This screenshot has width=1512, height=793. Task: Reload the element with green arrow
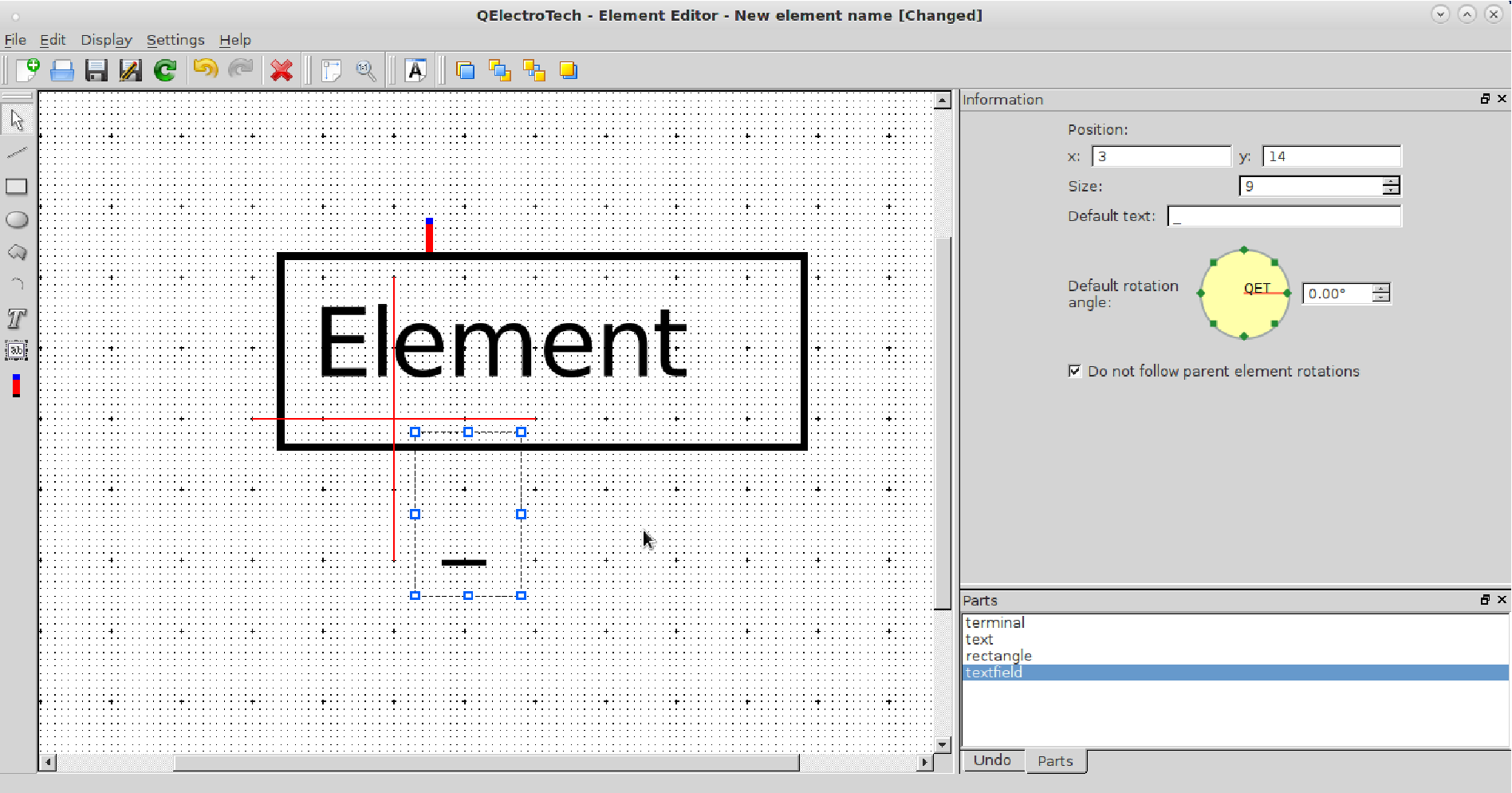[x=165, y=70]
